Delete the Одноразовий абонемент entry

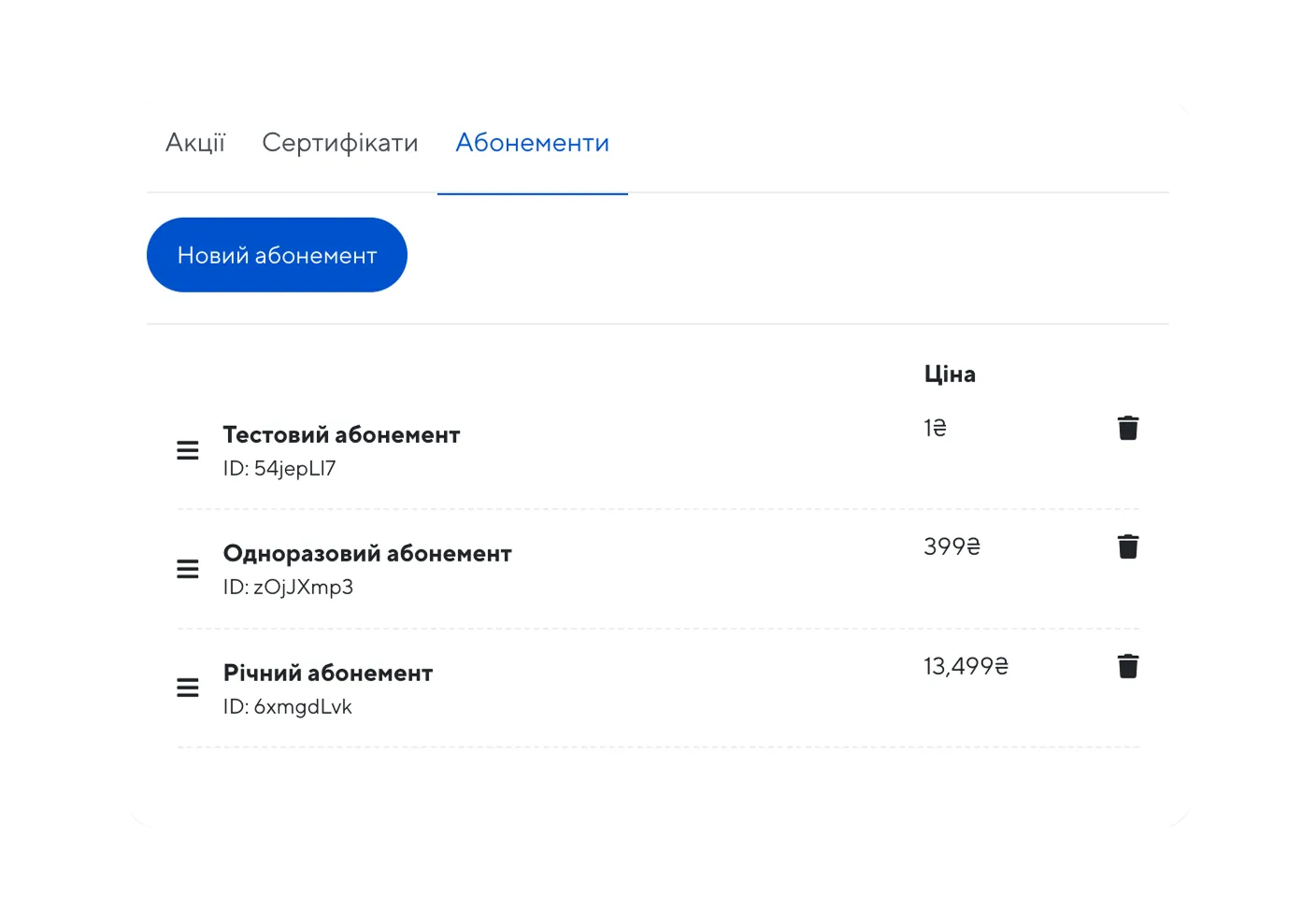click(1128, 547)
